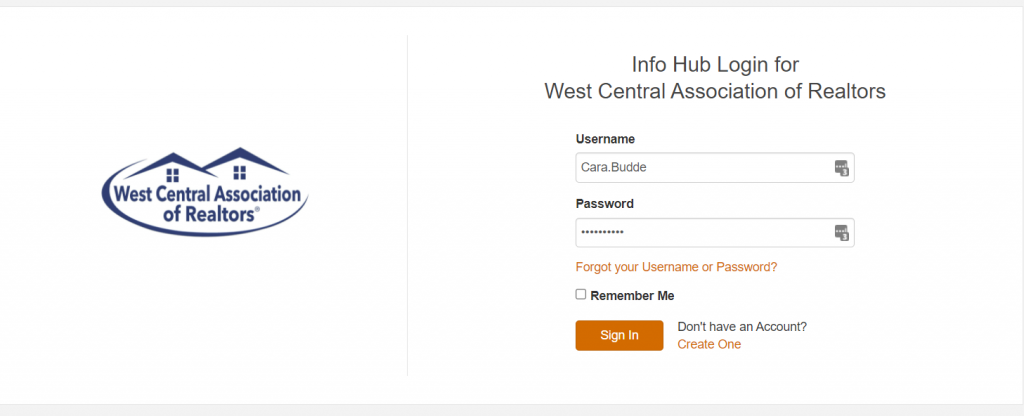Click the Sign In button
This screenshot has width=1024, height=416.
619,335
